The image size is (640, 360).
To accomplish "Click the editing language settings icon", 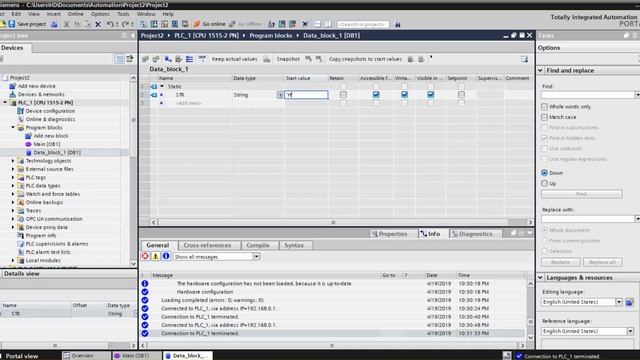I will point(629,302).
